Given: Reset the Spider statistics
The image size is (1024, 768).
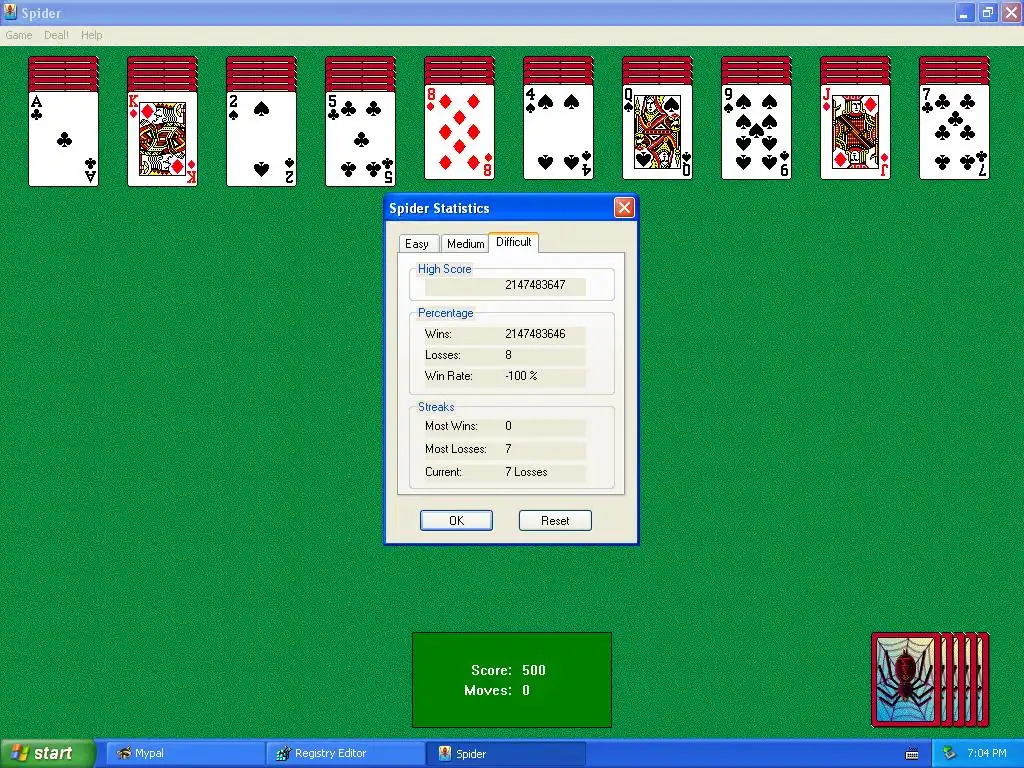Looking at the screenshot, I should point(555,520).
